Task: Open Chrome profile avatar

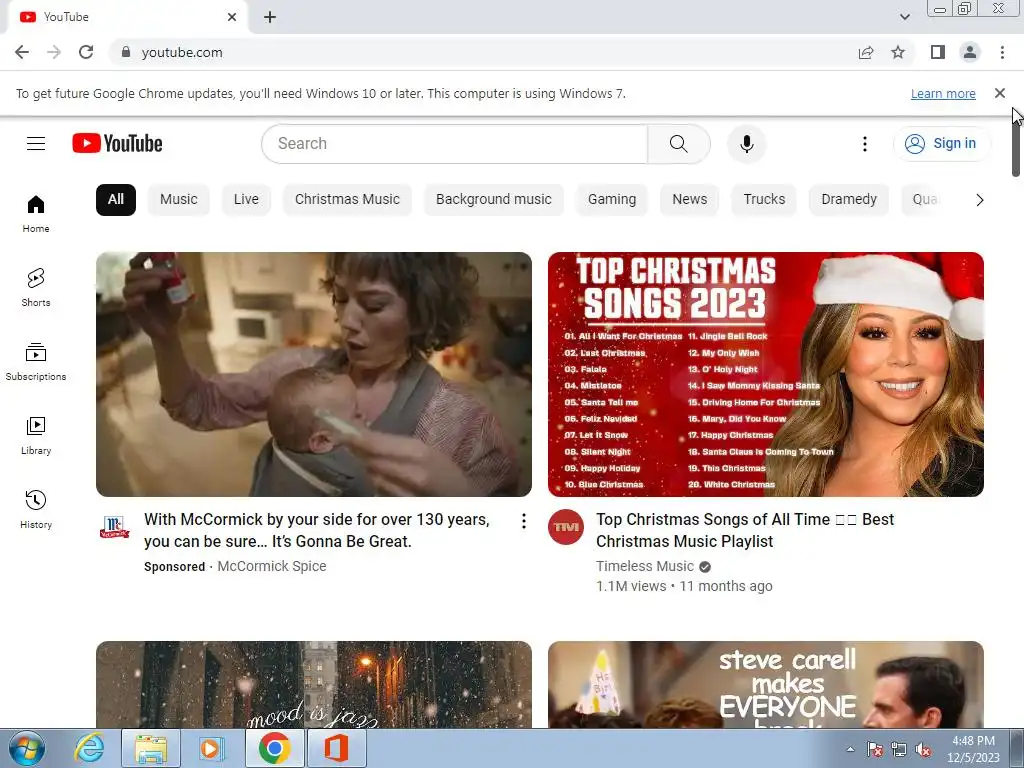Action: pos(970,52)
